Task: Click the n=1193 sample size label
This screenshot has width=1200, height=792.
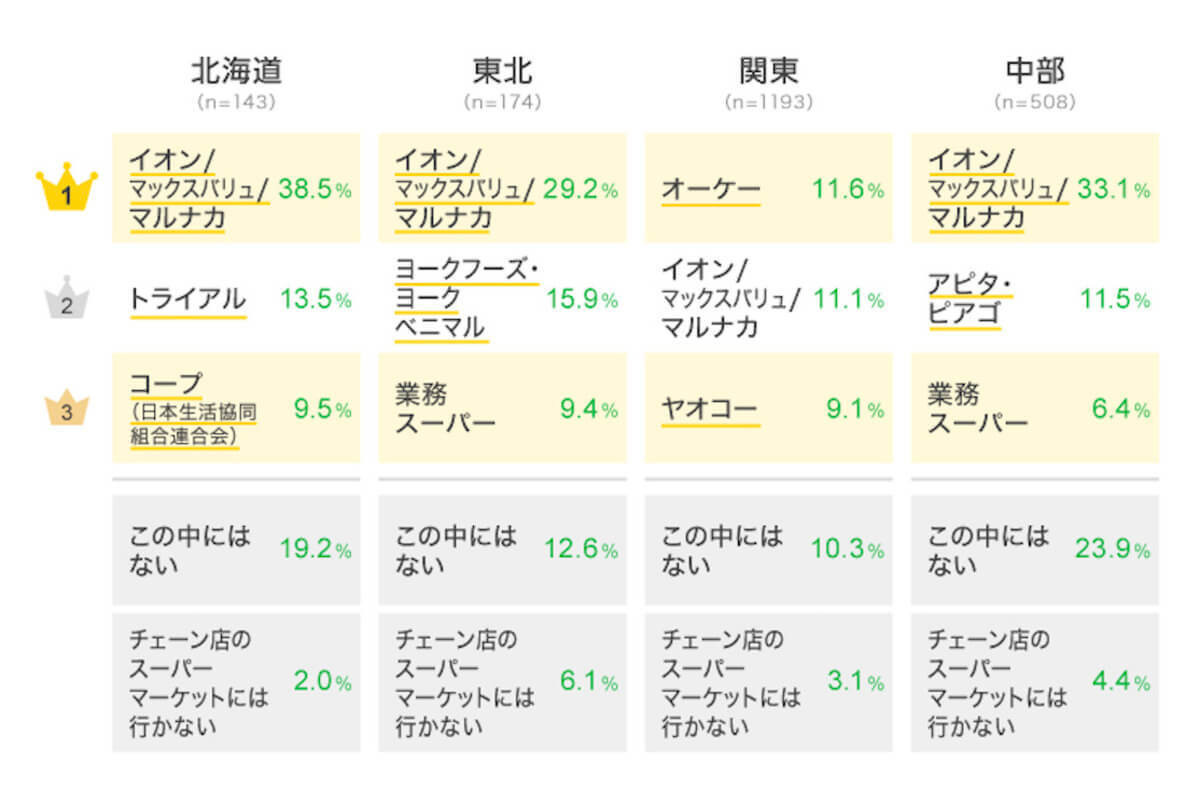Action: [x=769, y=102]
